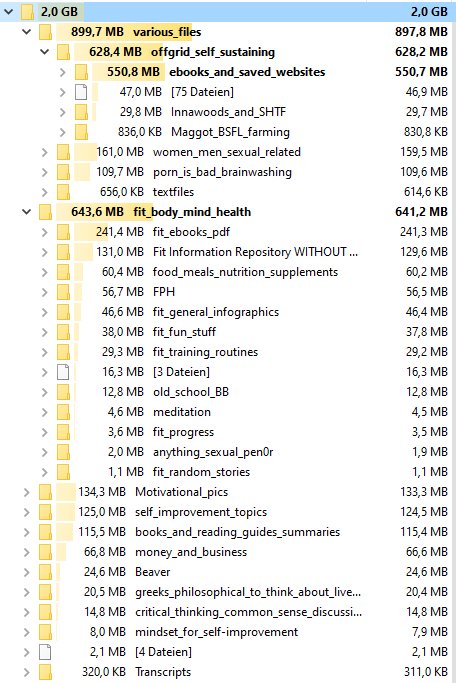Click the critical_thinking_common_sense folder icon
The width and height of the screenshot is (456, 683).
(45, 612)
